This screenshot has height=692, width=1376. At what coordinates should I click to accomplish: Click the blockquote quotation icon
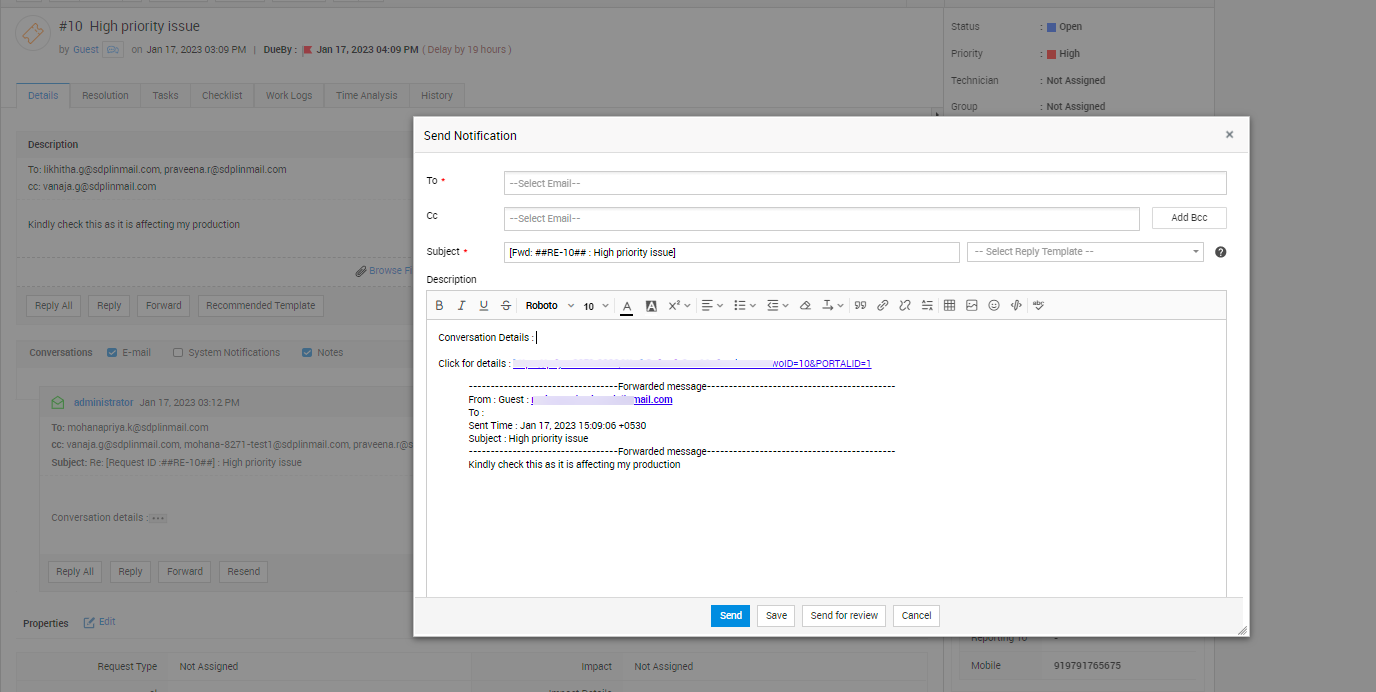click(x=860, y=306)
